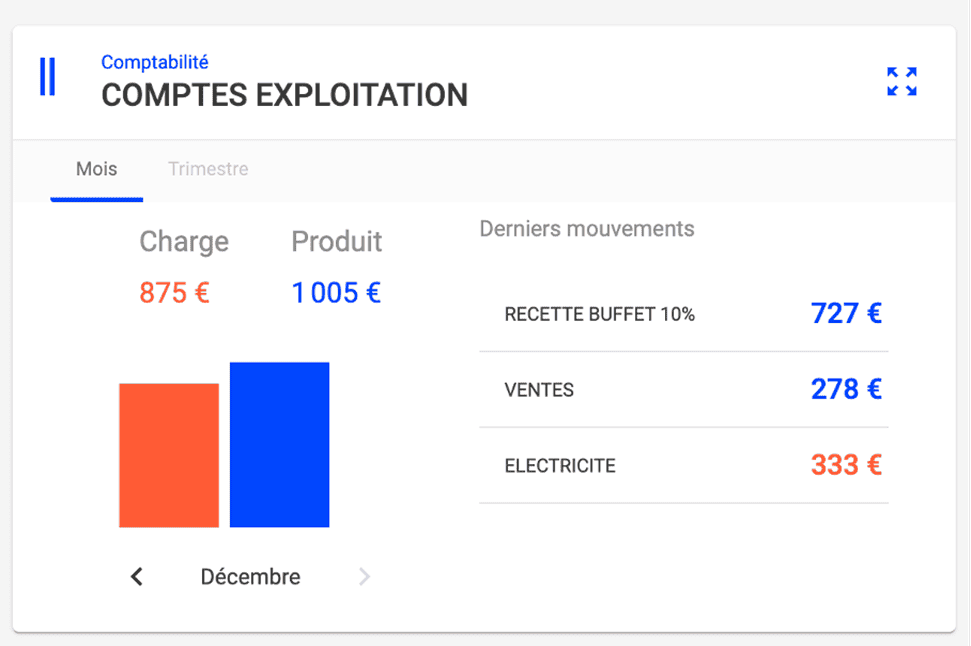Click the 278 € amount
Screen dimensions: 971x646
846,389
